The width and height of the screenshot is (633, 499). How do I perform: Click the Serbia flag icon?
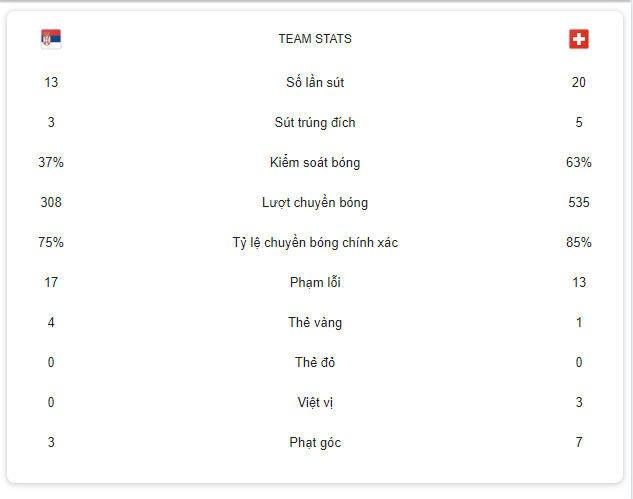(x=51, y=39)
